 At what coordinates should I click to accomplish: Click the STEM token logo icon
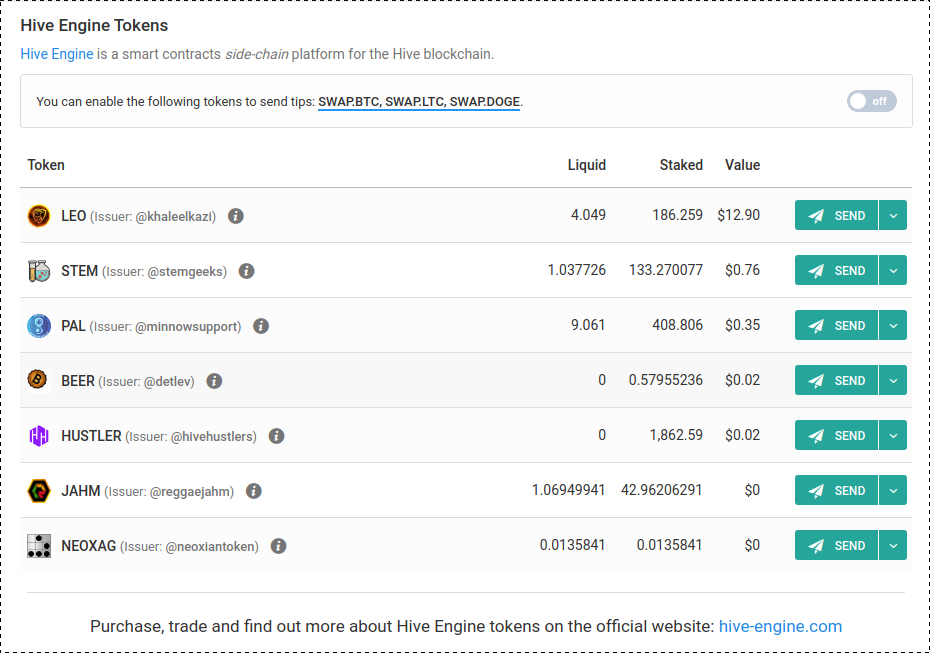[39, 271]
